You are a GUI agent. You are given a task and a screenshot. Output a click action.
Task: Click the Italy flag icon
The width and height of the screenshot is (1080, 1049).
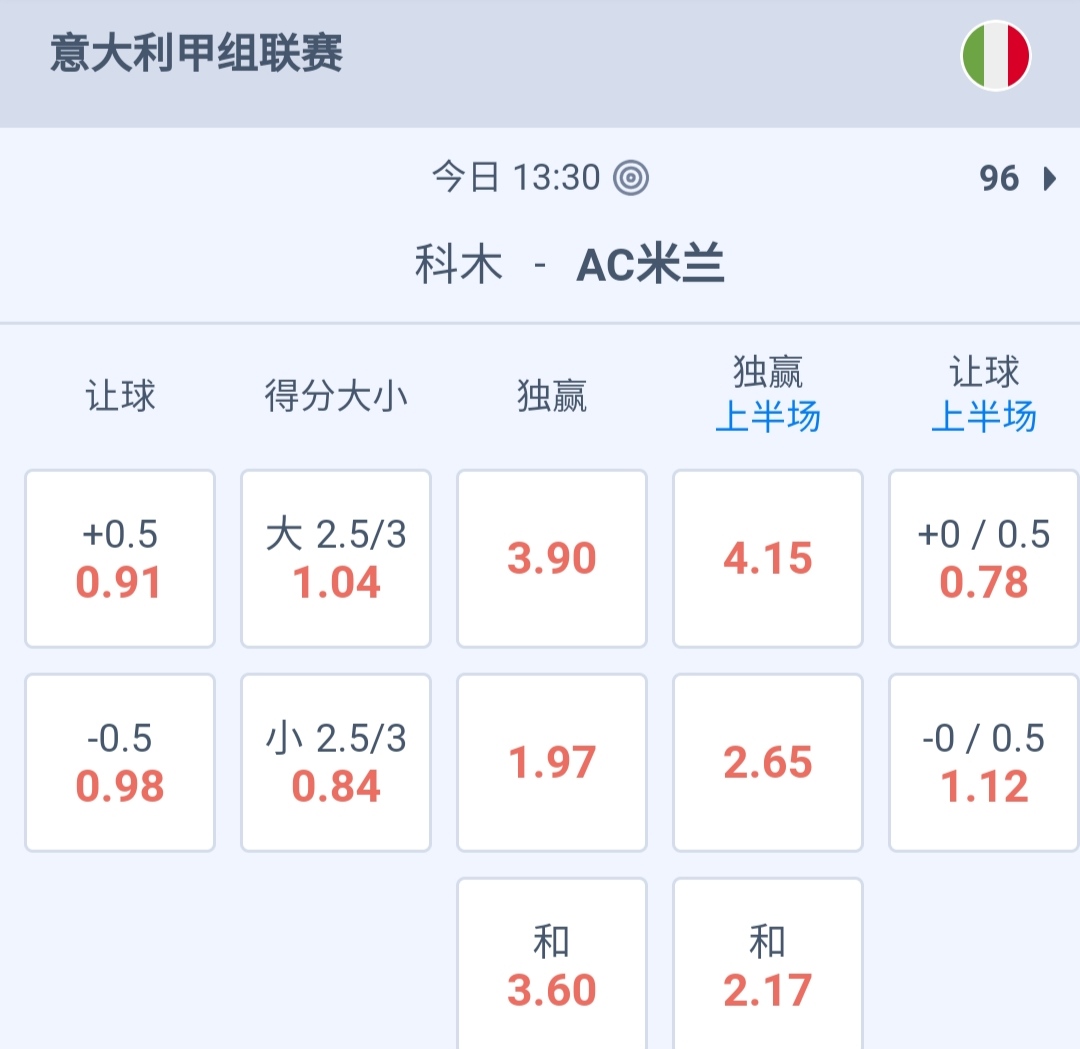tap(995, 56)
